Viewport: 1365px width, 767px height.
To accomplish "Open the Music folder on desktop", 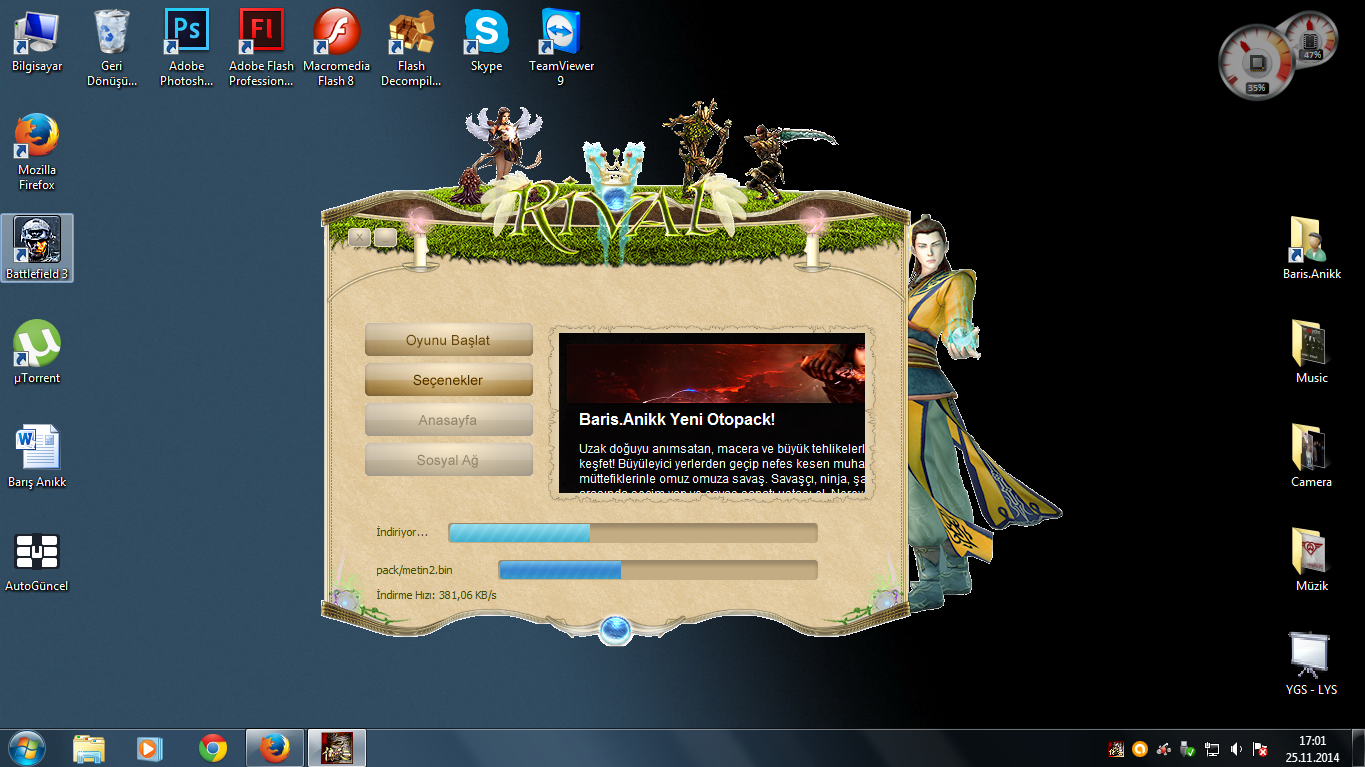I will click(x=1311, y=352).
